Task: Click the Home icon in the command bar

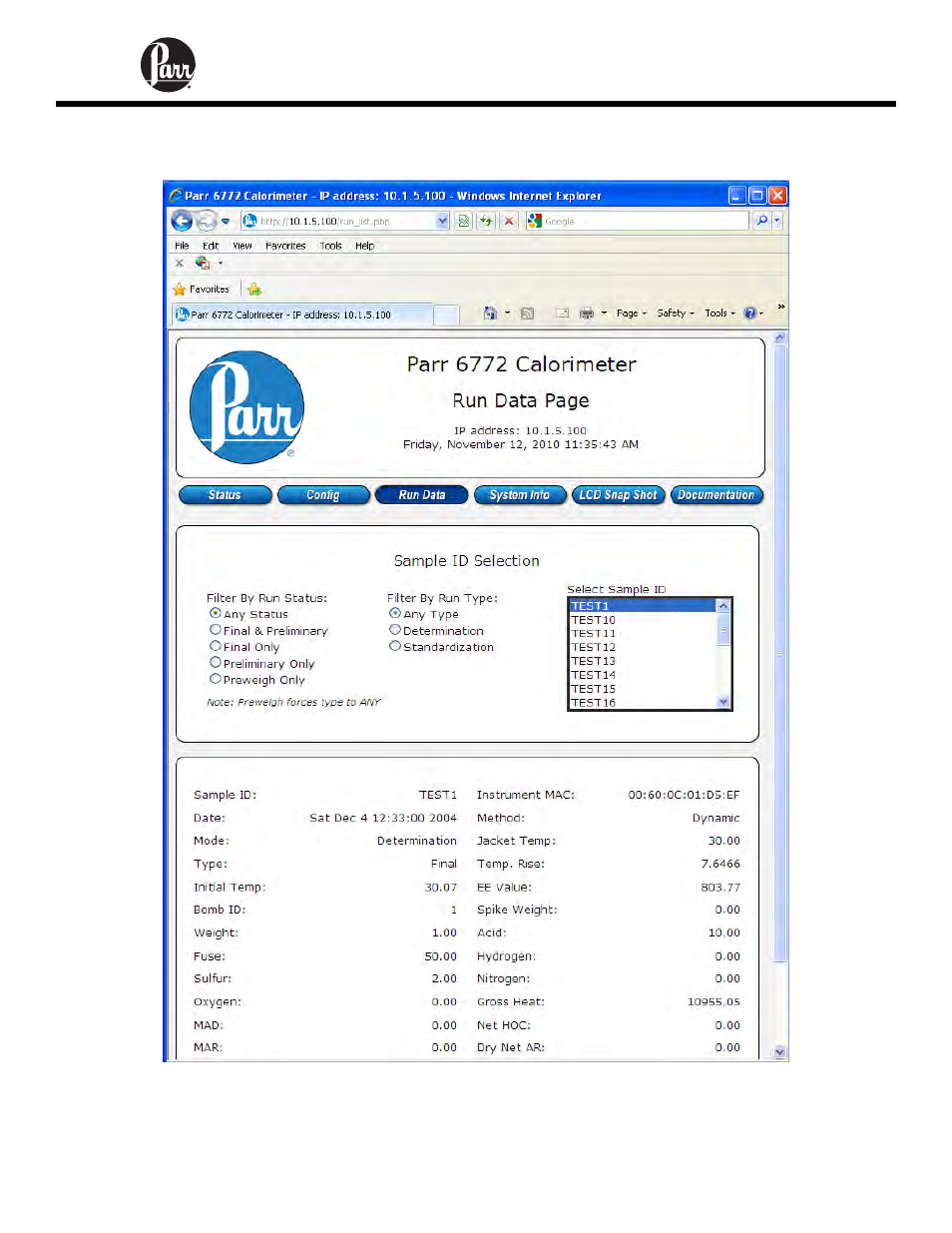Action: coord(490,313)
